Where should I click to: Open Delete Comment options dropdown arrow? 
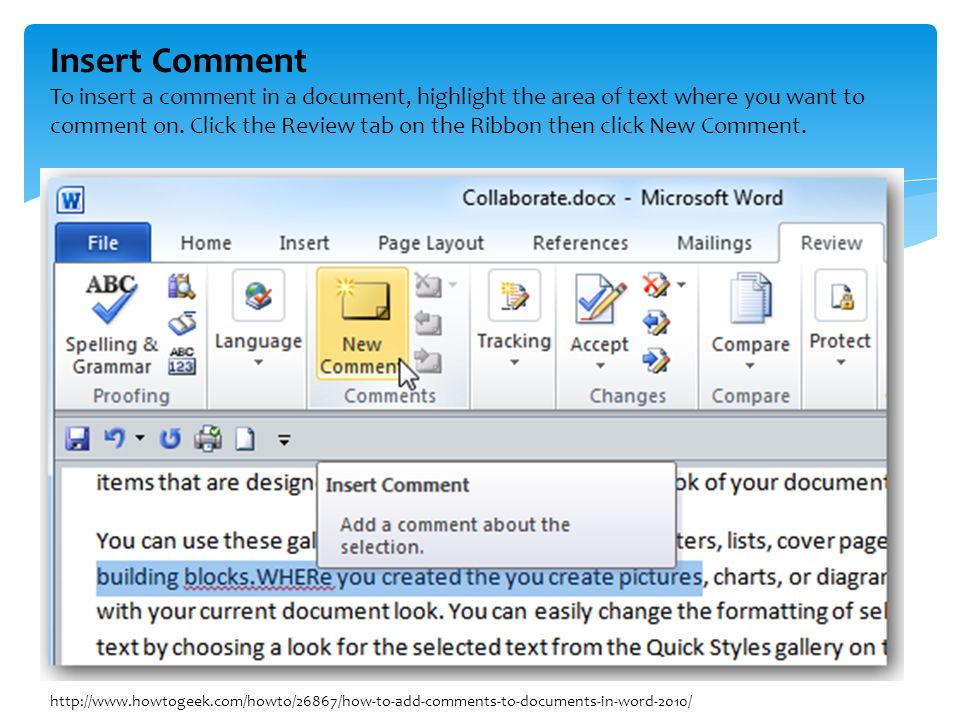(x=452, y=285)
